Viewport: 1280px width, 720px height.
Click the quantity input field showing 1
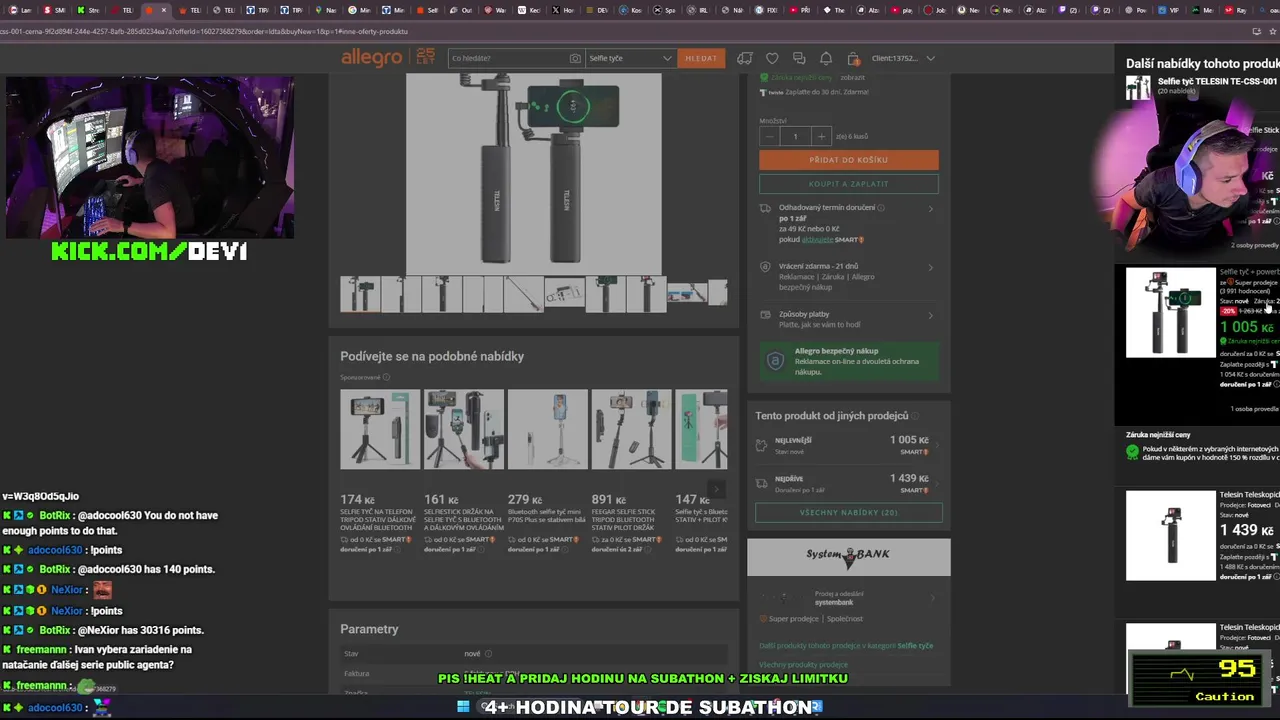[795, 136]
